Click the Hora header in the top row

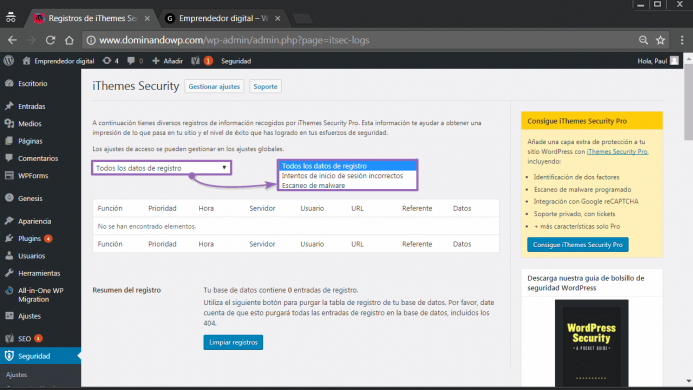click(206, 208)
